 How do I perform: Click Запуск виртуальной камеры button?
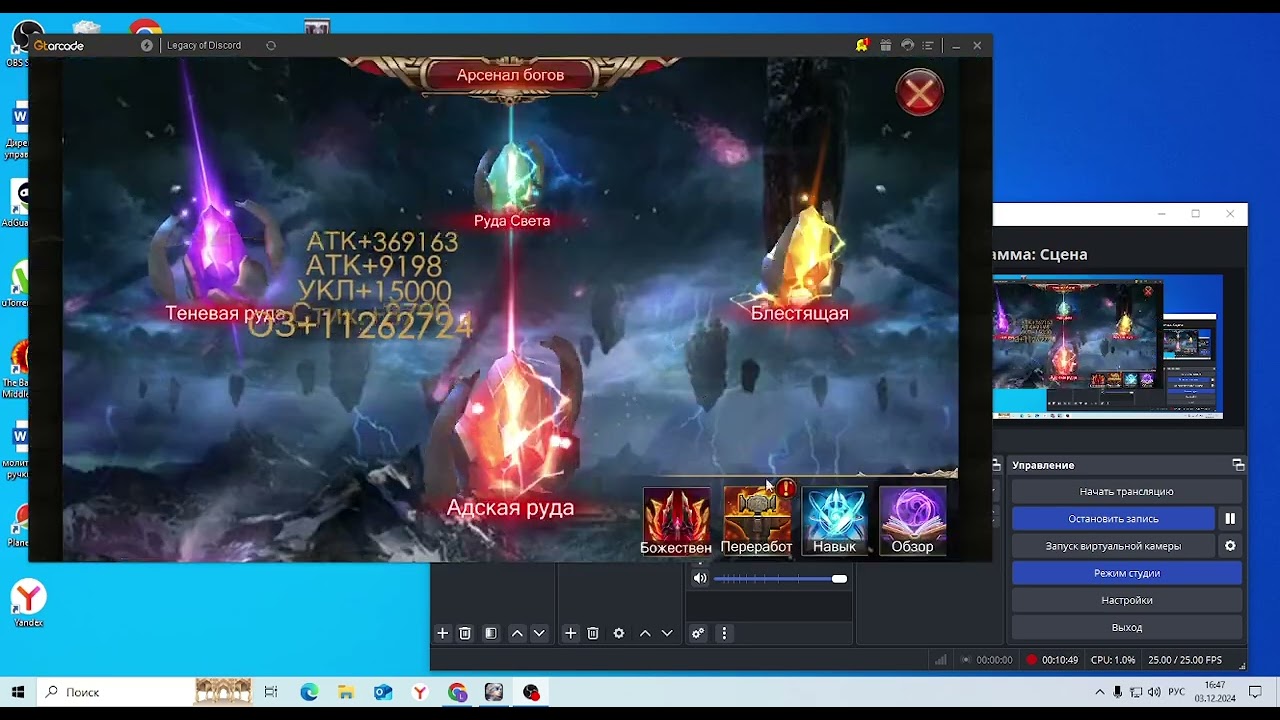[1113, 546]
